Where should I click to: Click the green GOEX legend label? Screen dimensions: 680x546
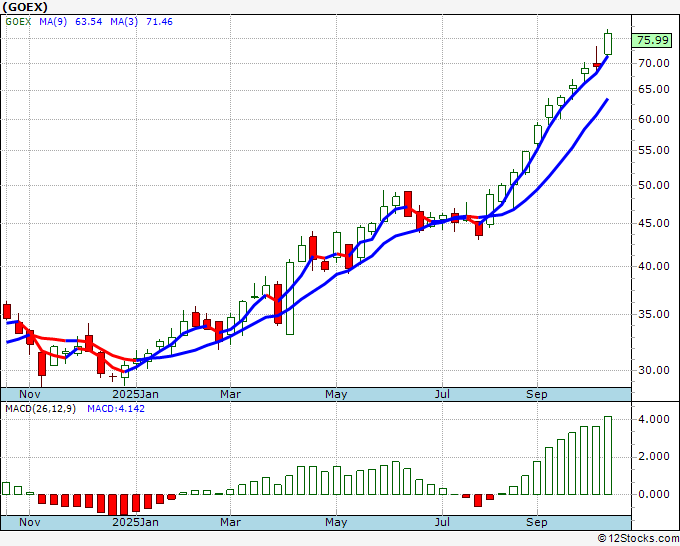(x=18, y=22)
